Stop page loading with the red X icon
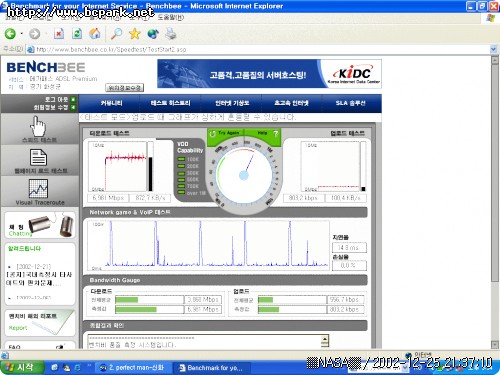The height and width of the screenshot is (375, 500). [x=59, y=33]
